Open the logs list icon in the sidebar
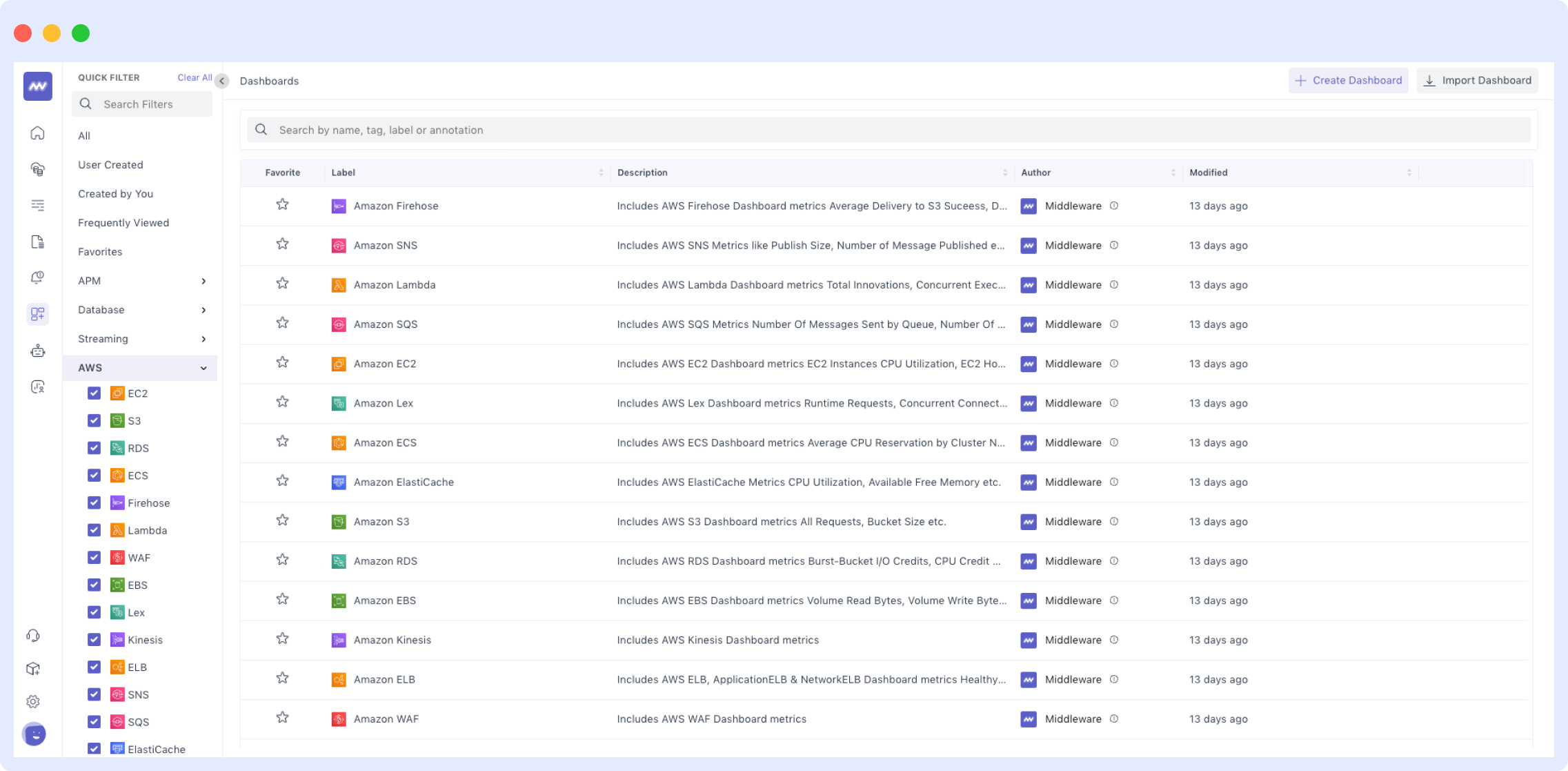1568x771 pixels. [38, 205]
